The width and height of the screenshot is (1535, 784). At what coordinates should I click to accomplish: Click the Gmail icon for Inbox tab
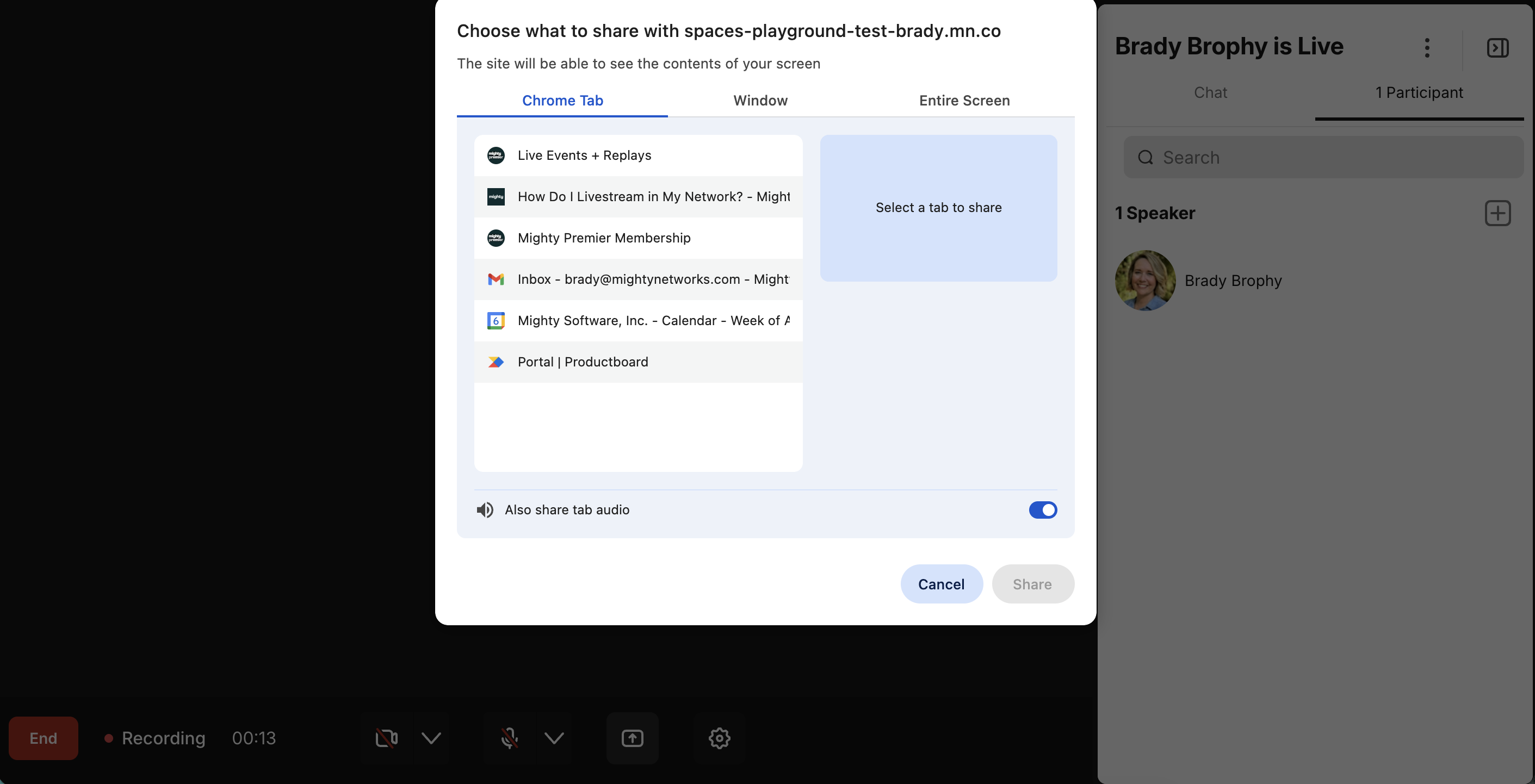coord(496,279)
